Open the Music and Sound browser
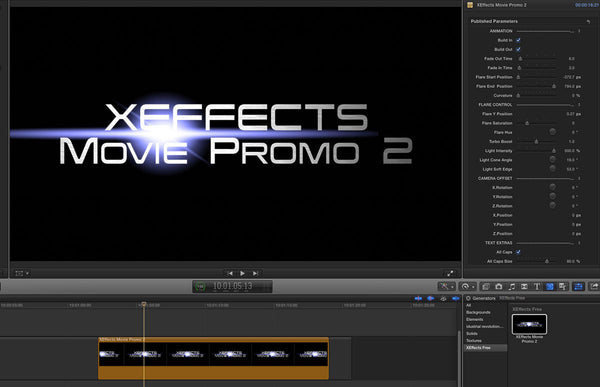This screenshot has height=387, width=600. tap(512, 286)
